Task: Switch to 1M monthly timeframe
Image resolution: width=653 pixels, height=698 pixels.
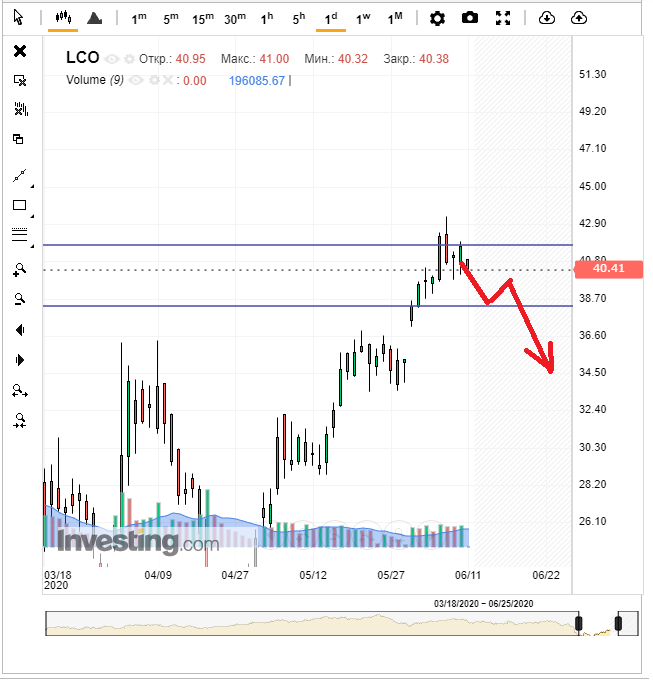Action: pyautogui.click(x=395, y=19)
